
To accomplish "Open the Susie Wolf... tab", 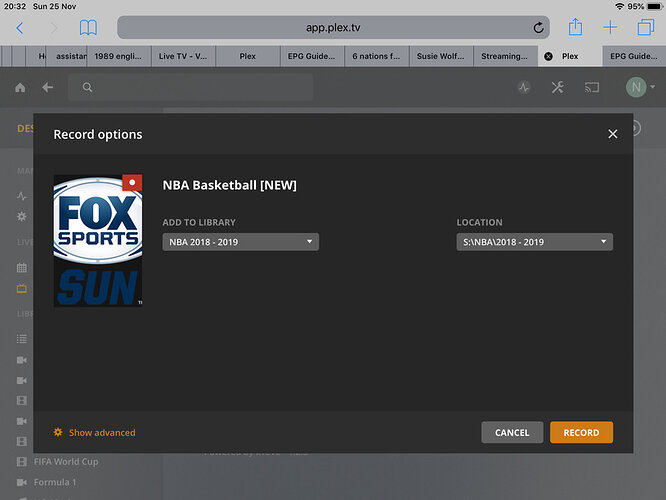I will 441,56.
